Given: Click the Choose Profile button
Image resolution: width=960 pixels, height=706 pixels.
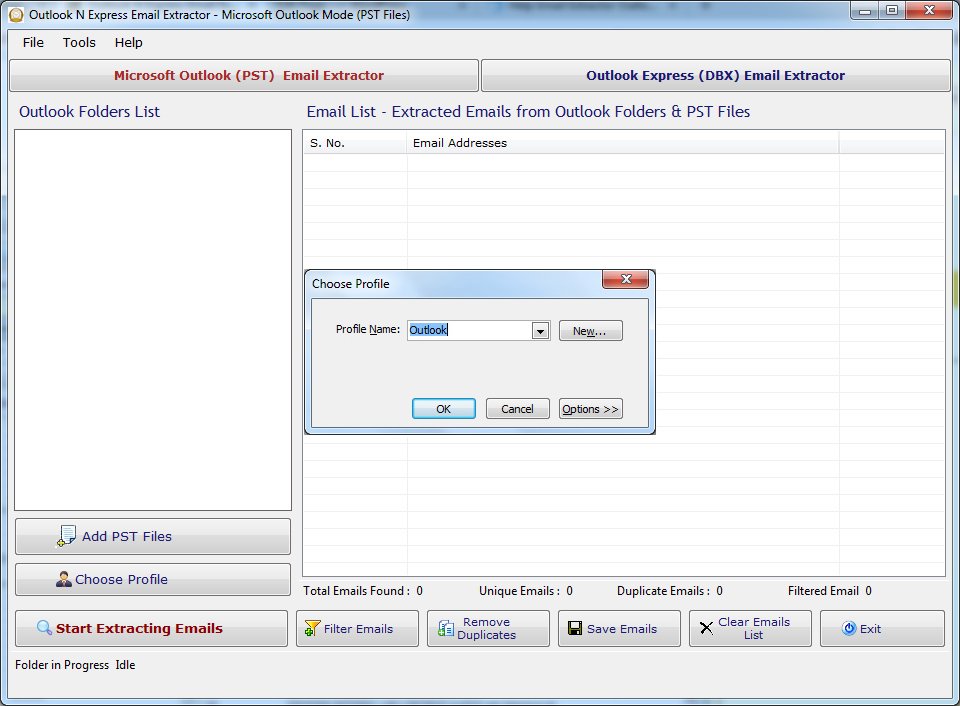Looking at the screenshot, I should (152, 579).
